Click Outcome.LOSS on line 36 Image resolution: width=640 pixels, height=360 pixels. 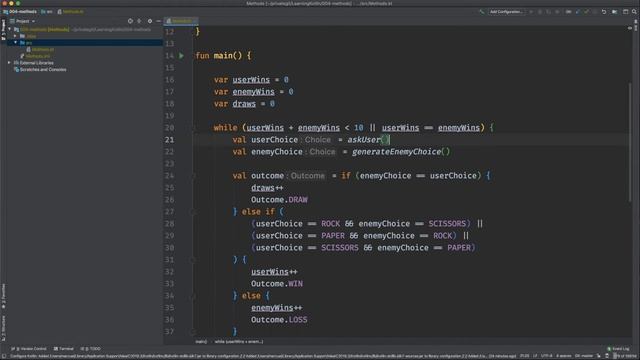[279, 320]
